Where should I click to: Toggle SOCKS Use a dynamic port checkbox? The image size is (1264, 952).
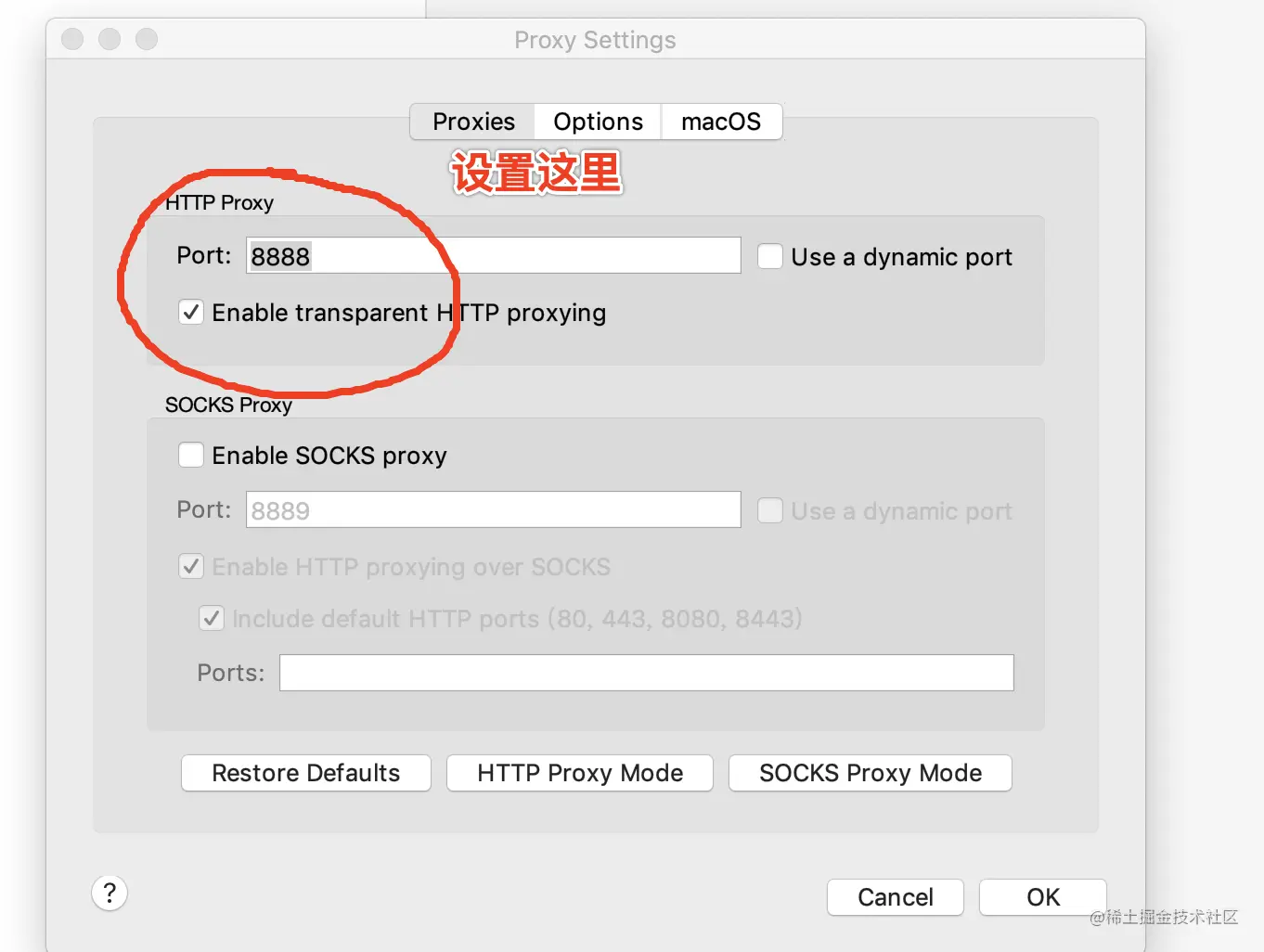click(x=770, y=510)
